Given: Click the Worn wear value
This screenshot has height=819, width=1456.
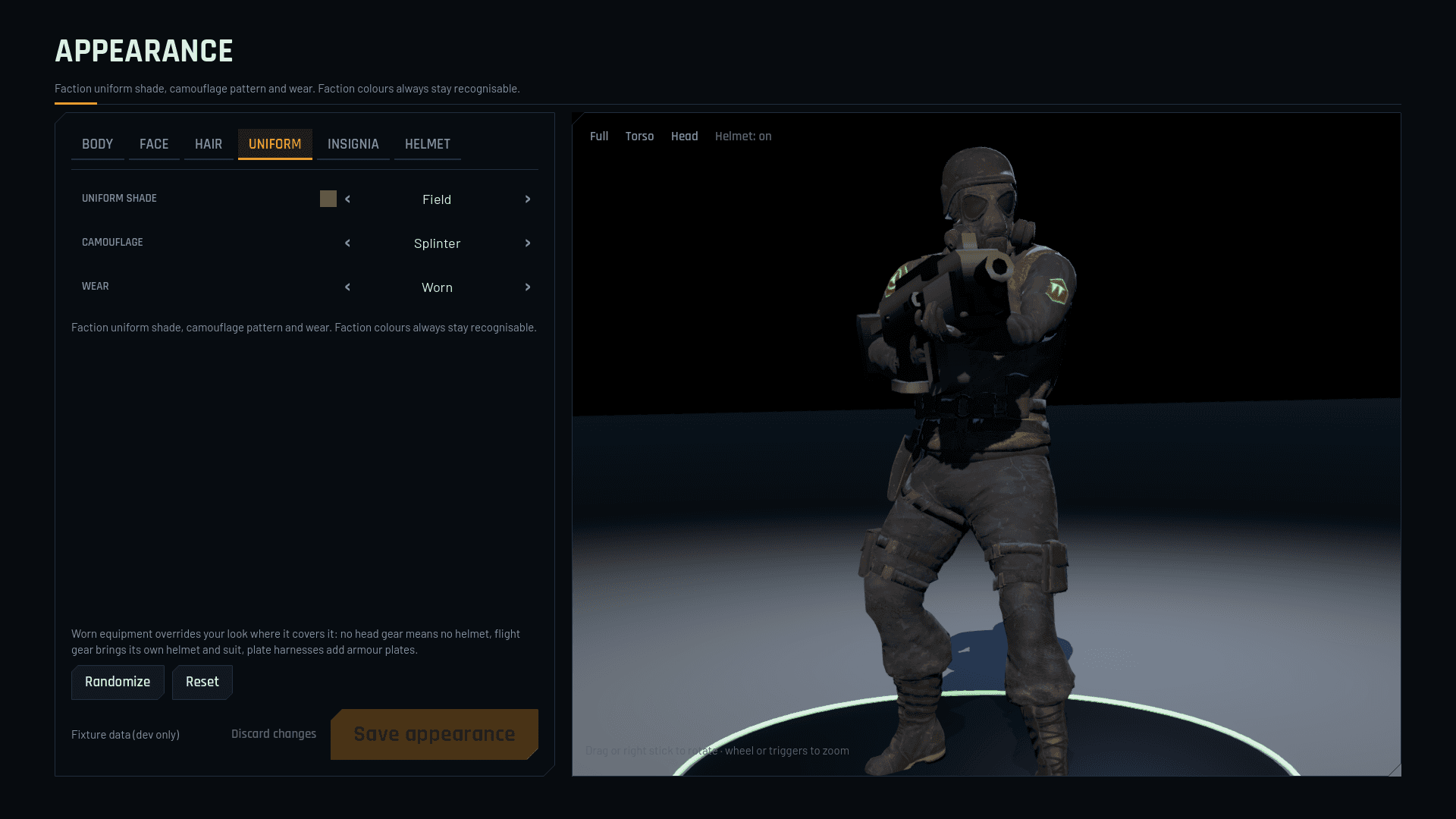Looking at the screenshot, I should click(x=437, y=287).
